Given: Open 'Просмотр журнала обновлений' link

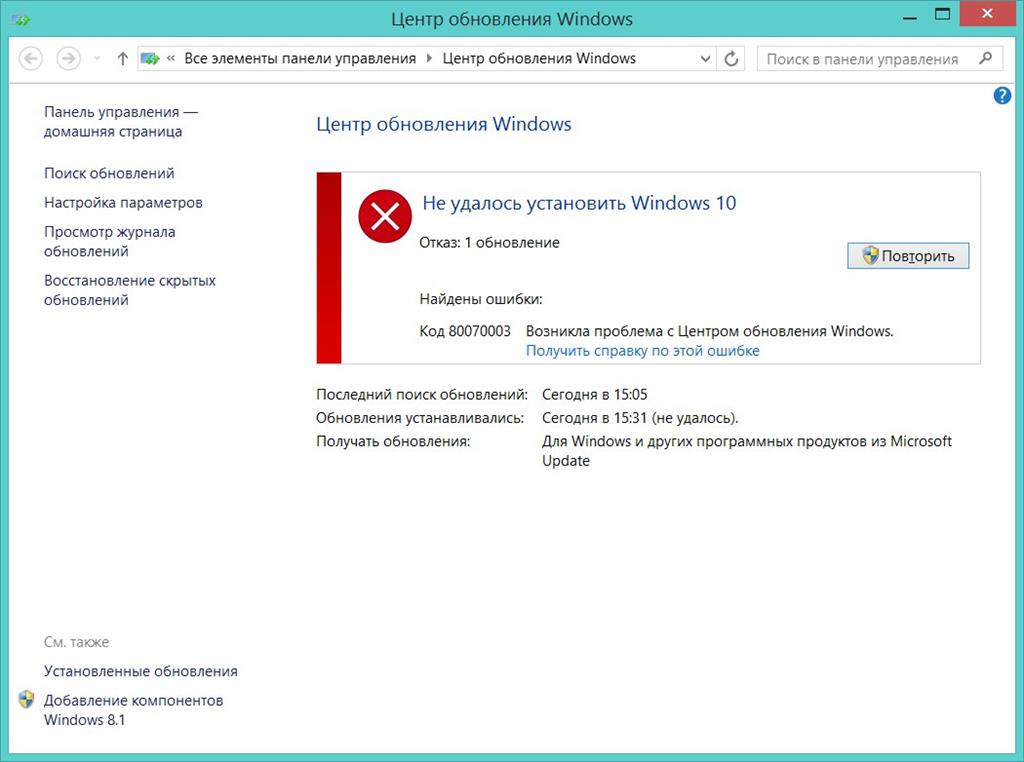Looking at the screenshot, I should point(110,242).
